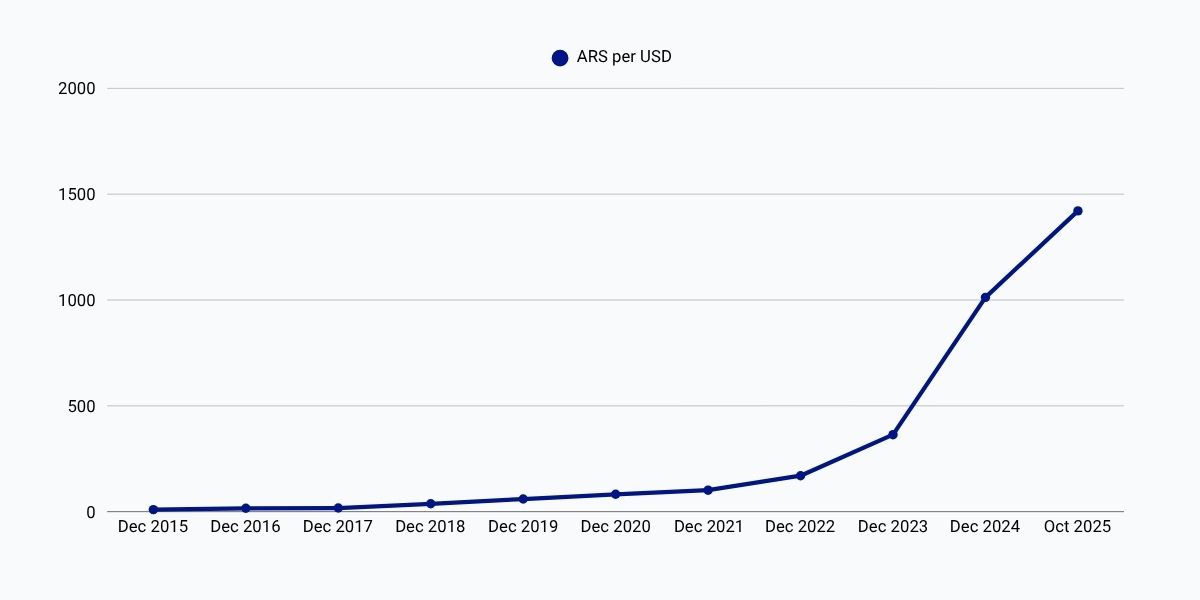This screenshot has width=1200, height=600.
Task: Pick the Dec 2021 data point
Action: click(708, 490)
